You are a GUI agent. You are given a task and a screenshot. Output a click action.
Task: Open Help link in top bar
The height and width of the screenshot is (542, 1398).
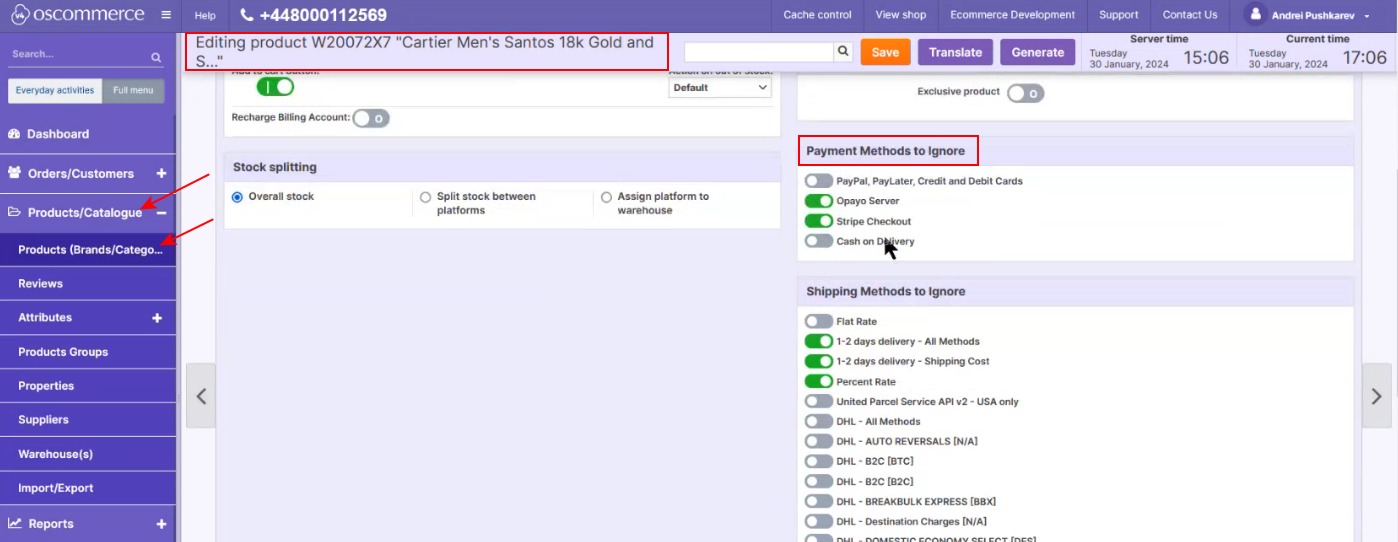[205, 15]
